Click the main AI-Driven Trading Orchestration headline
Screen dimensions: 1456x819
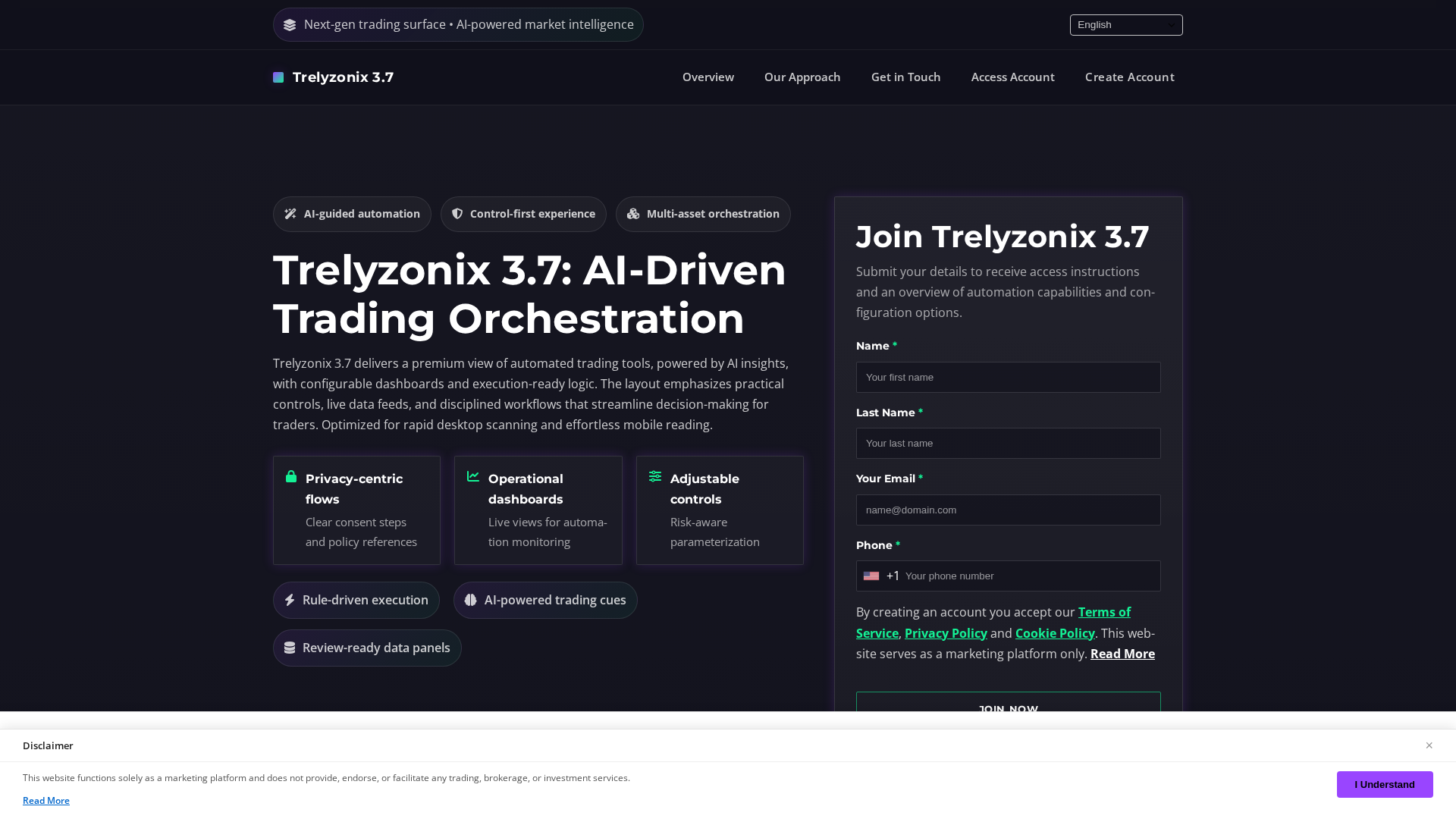pos(529,294)
